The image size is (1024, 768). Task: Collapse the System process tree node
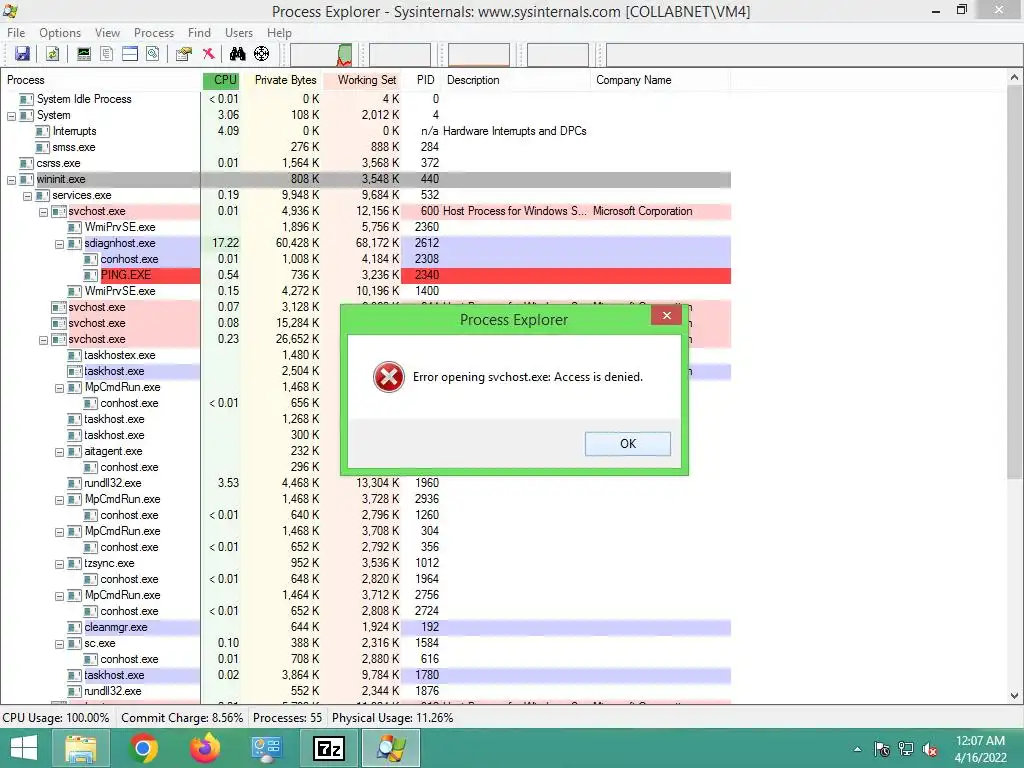pyautogui.click(x=11, y=116)
